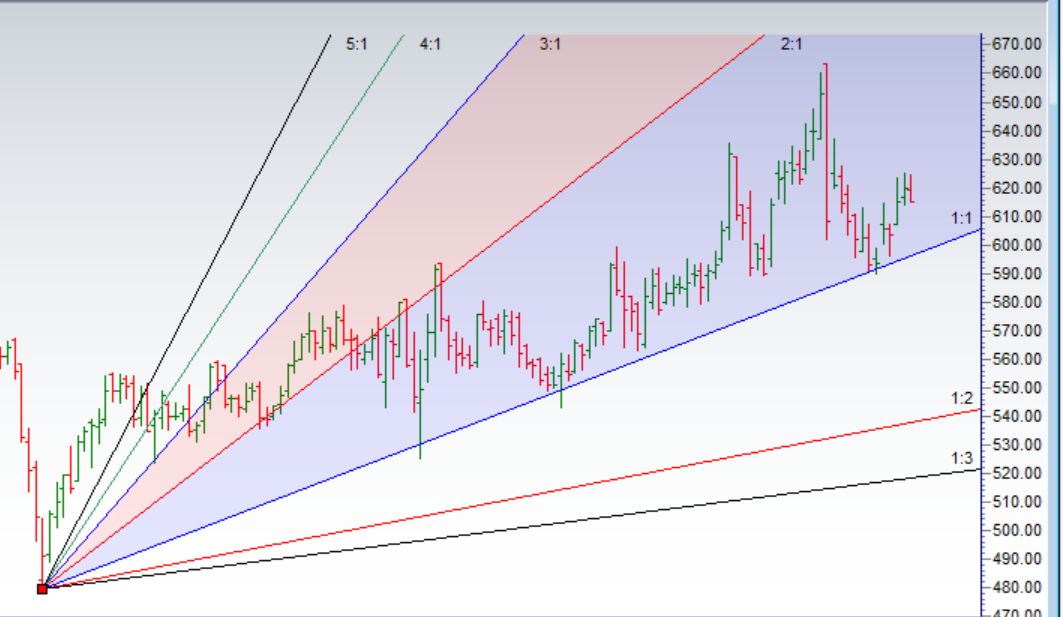This screenshot has width=1063, height=617.
Task: Select the 1:2 fan line label
Action: pos(961,398)
